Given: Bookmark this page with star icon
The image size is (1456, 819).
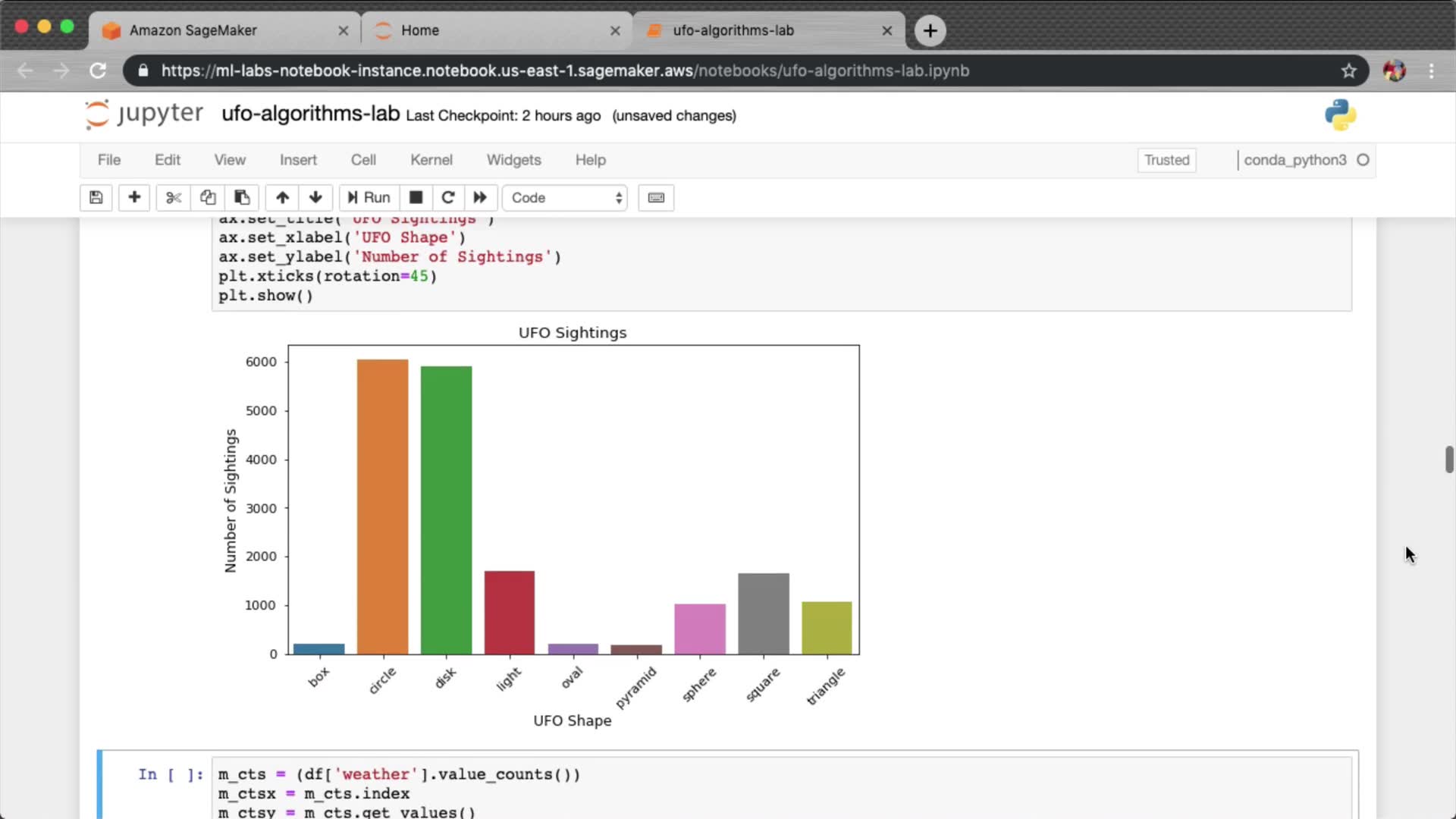Looking at the screenshot, I should [1348, 71].
